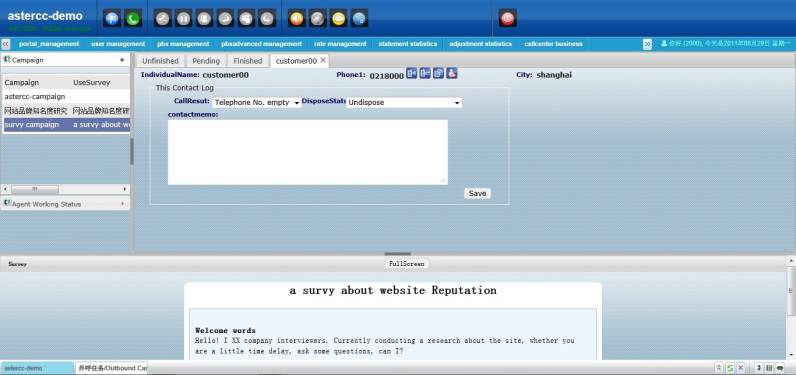Screen dimensions: 796x375
Task: Click the red X icon in bottom bar
Action: point(741,368)
